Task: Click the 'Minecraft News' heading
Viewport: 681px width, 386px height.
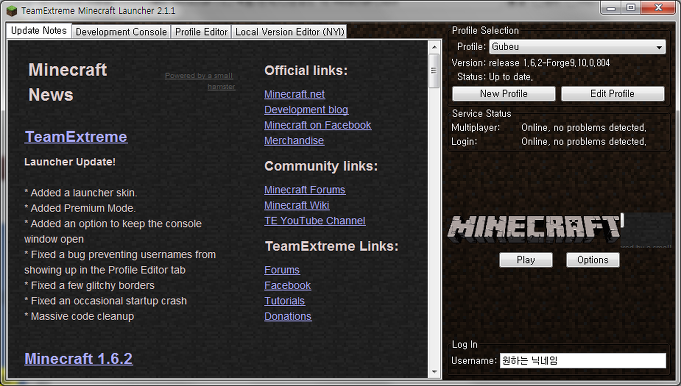Action: pos(68,82)
